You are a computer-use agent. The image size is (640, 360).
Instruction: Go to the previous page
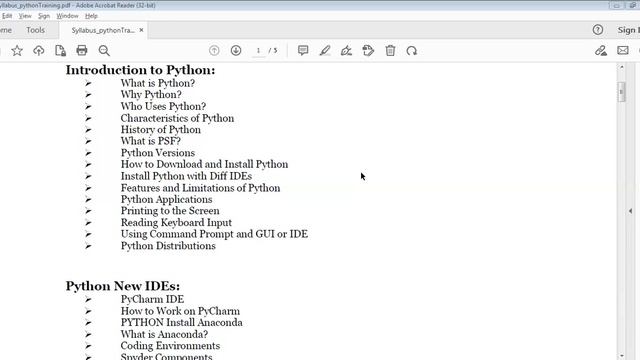pyautogui.click(x=214, y=51)
